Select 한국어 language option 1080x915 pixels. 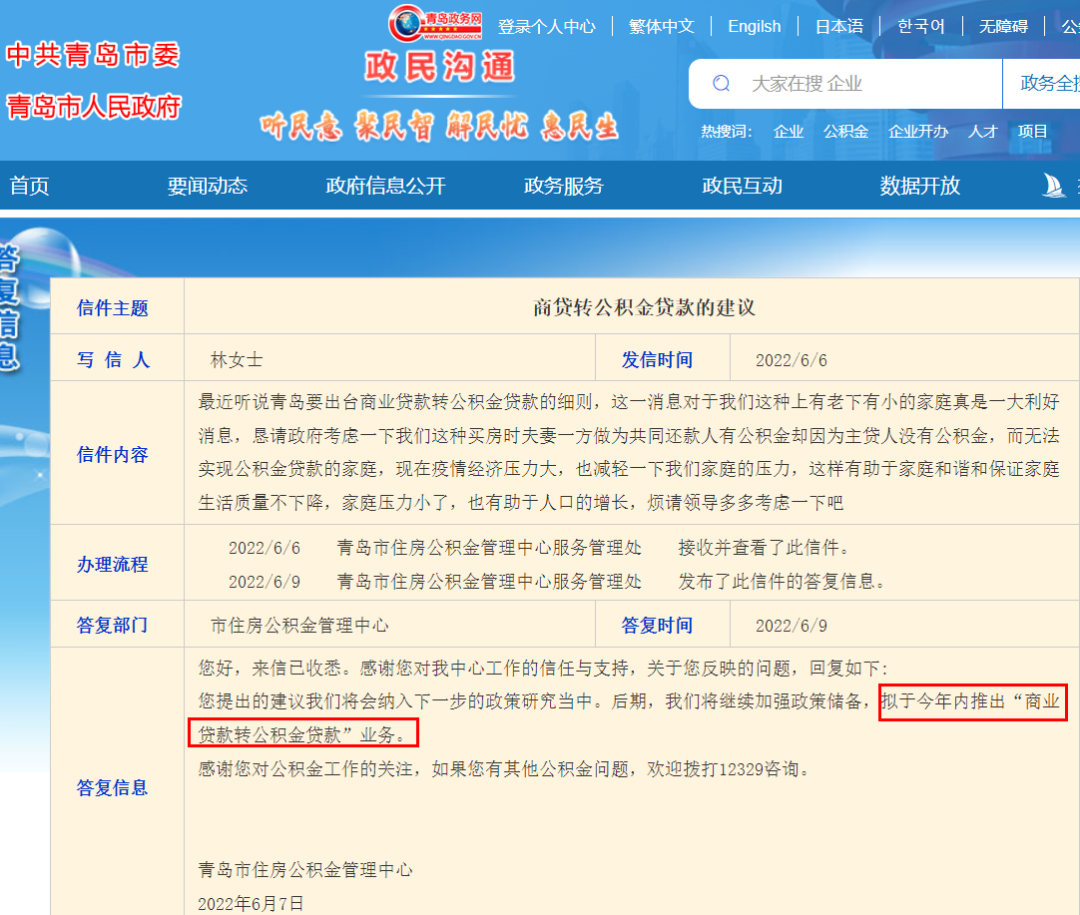point(921,26)
